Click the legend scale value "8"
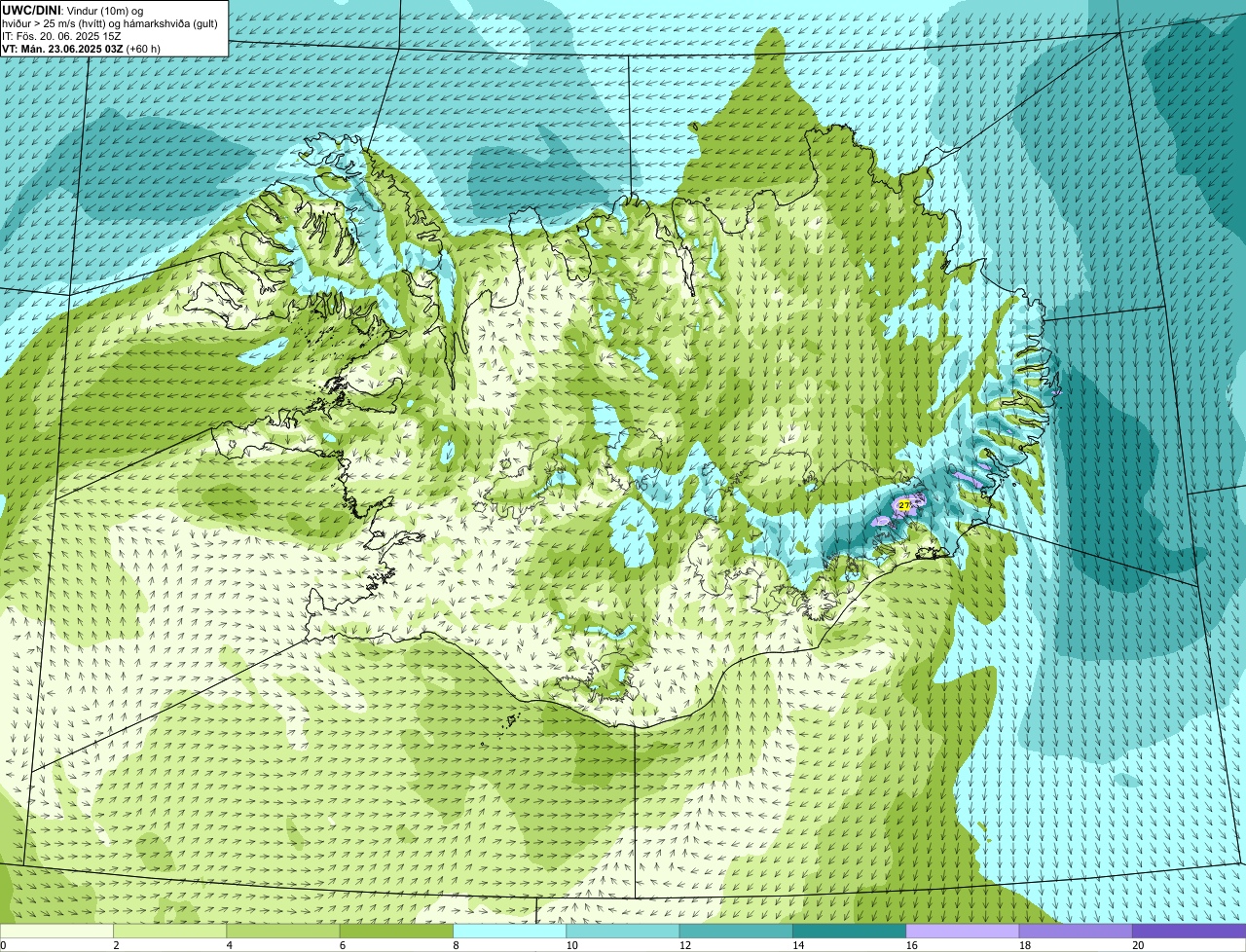The height and width of the screenshot is (952, 1246). point(457,945)
